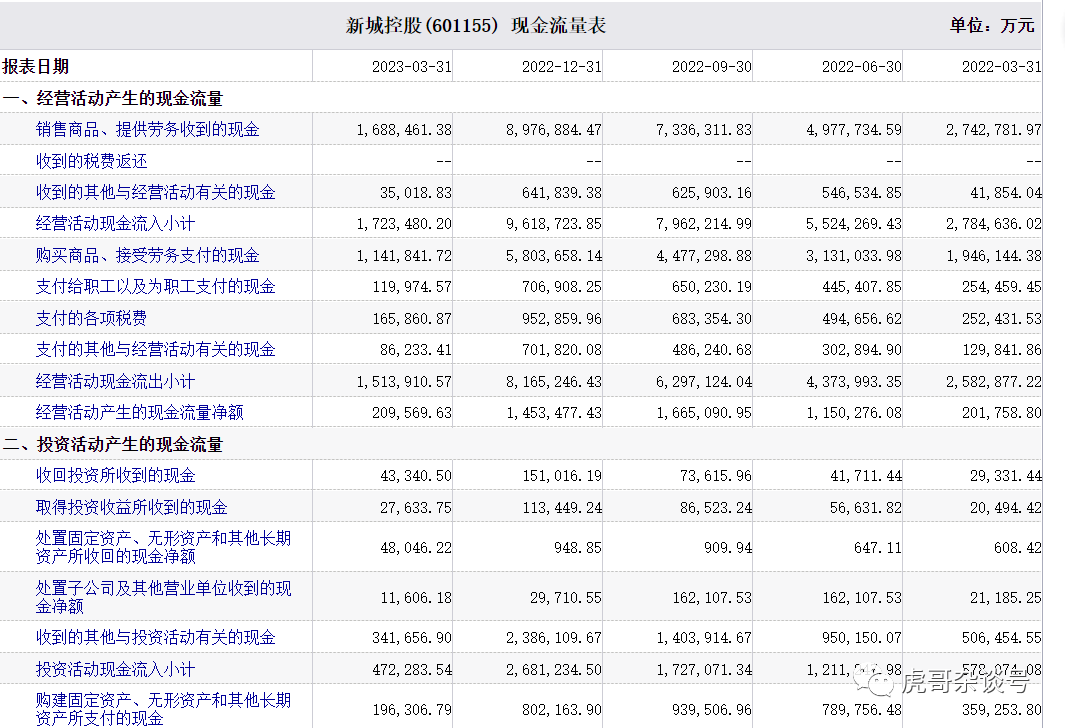Select the 经营活动现金流入小计 link
This screenshot has width=1065, height=728.
[x=115, y=223]
